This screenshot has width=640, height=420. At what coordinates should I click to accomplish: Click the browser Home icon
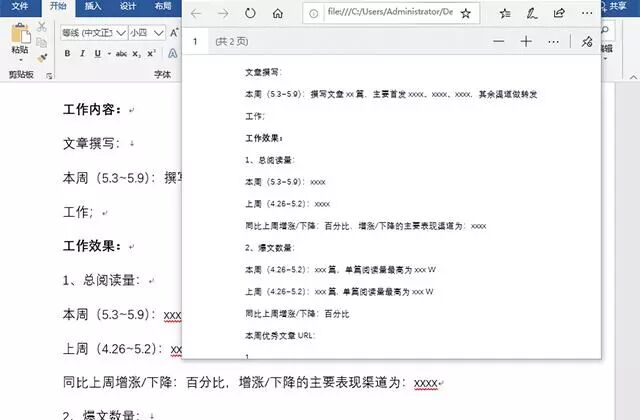click(278, 13)
